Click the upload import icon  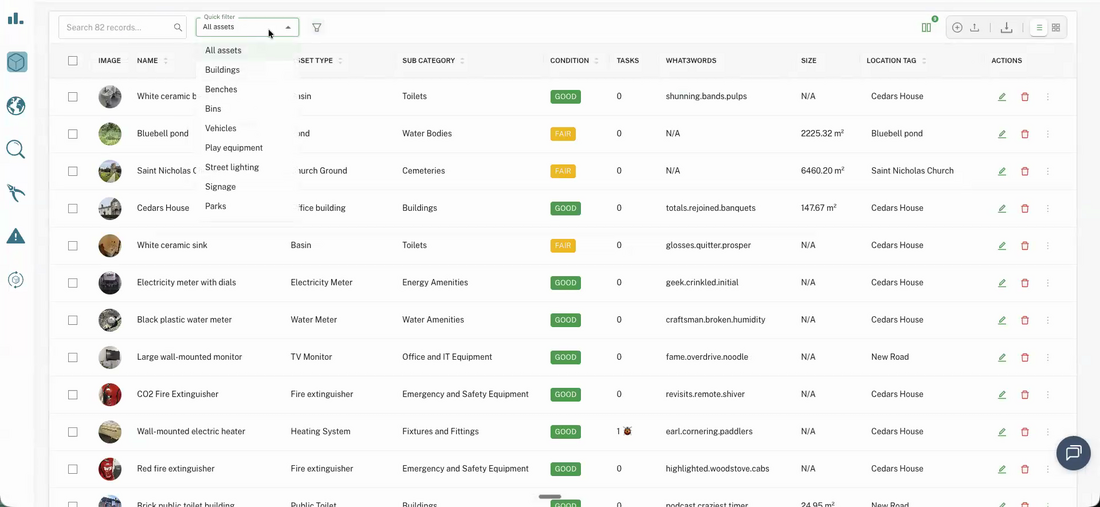coord(974,27)
